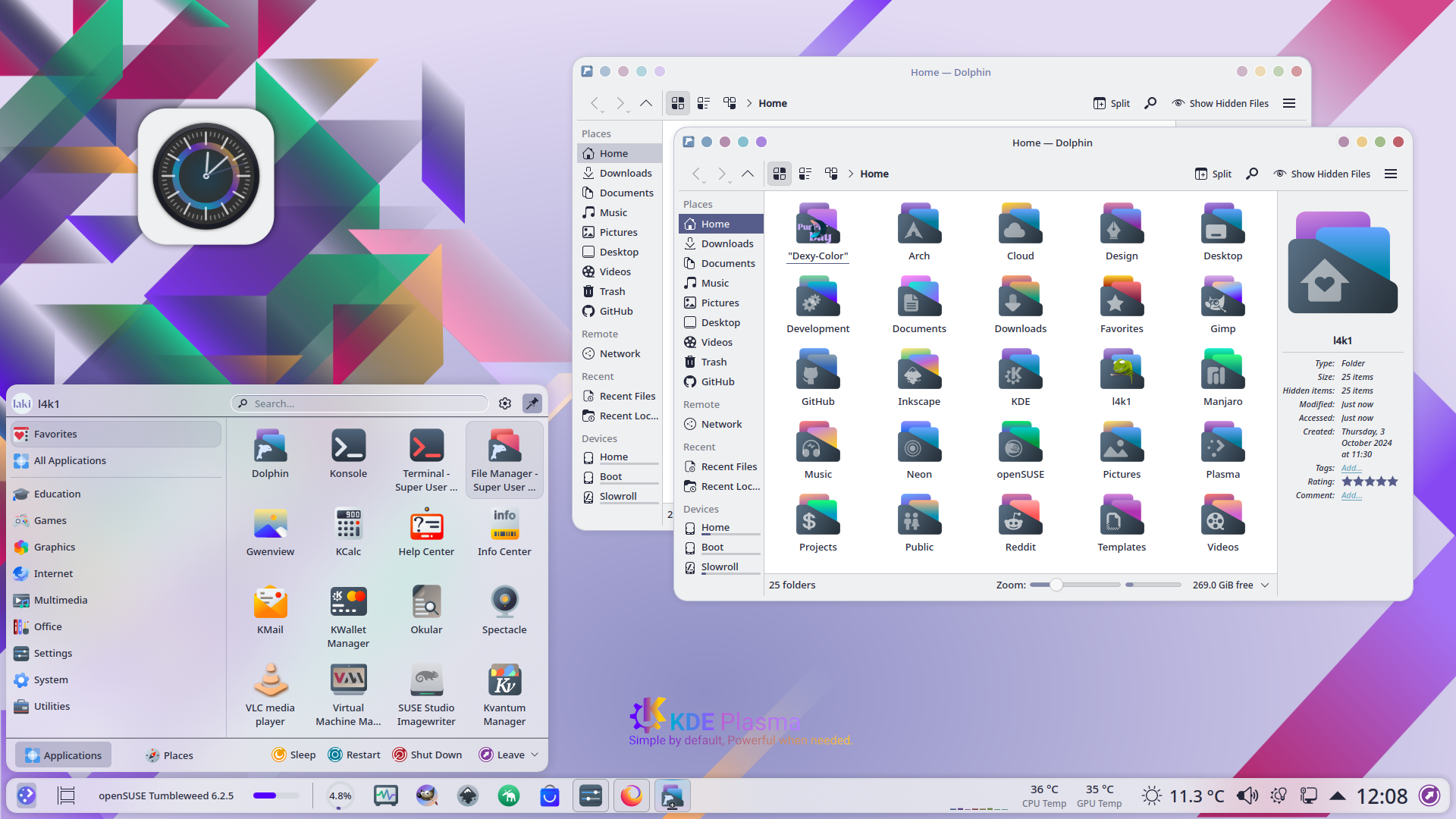The height and width of the screenshot is (819, 1456).
Task: Open forward-history arrow in back Dolphin window
Action: coord(621,103)
